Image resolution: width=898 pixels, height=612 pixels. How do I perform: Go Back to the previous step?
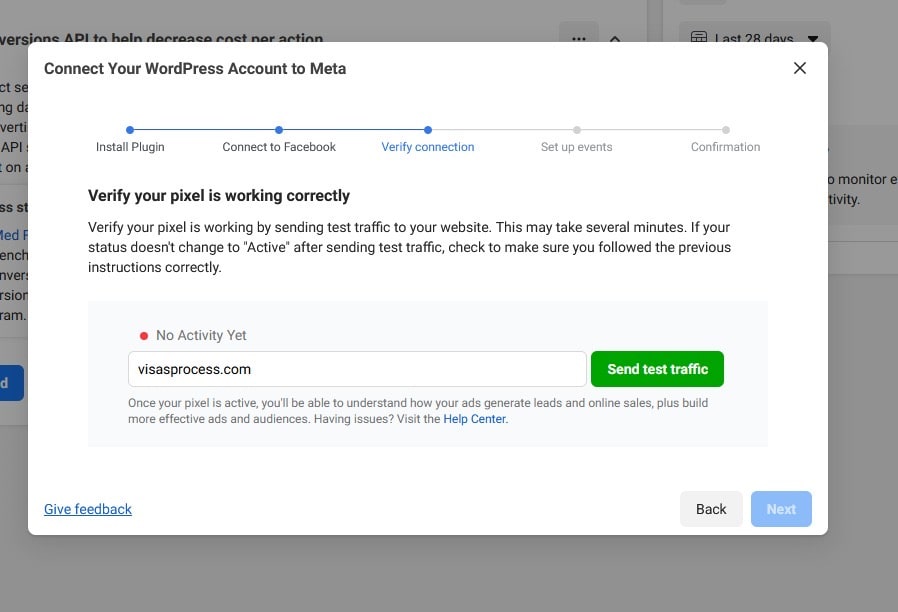711,509
